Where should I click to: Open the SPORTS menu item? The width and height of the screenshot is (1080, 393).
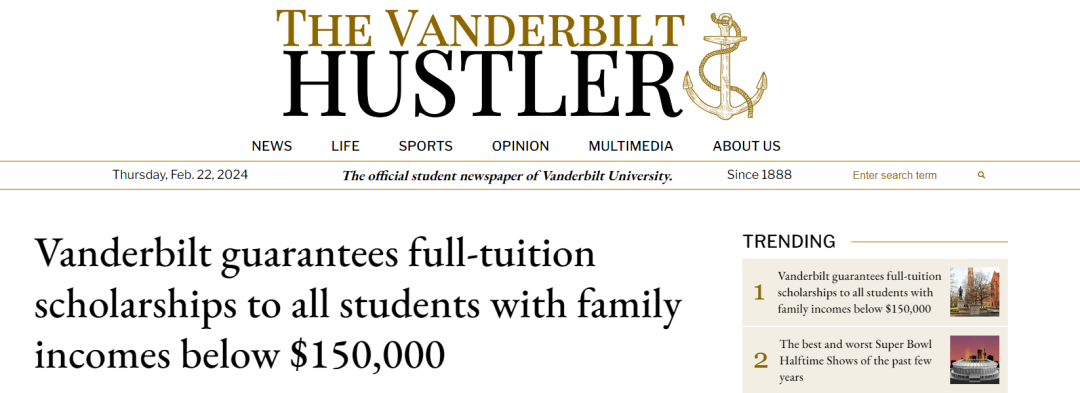point(426,146)
